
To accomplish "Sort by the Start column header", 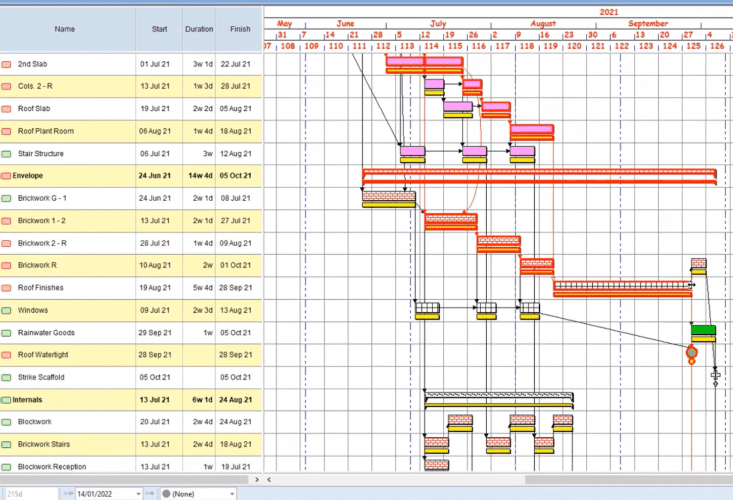I will coord(159,29).
